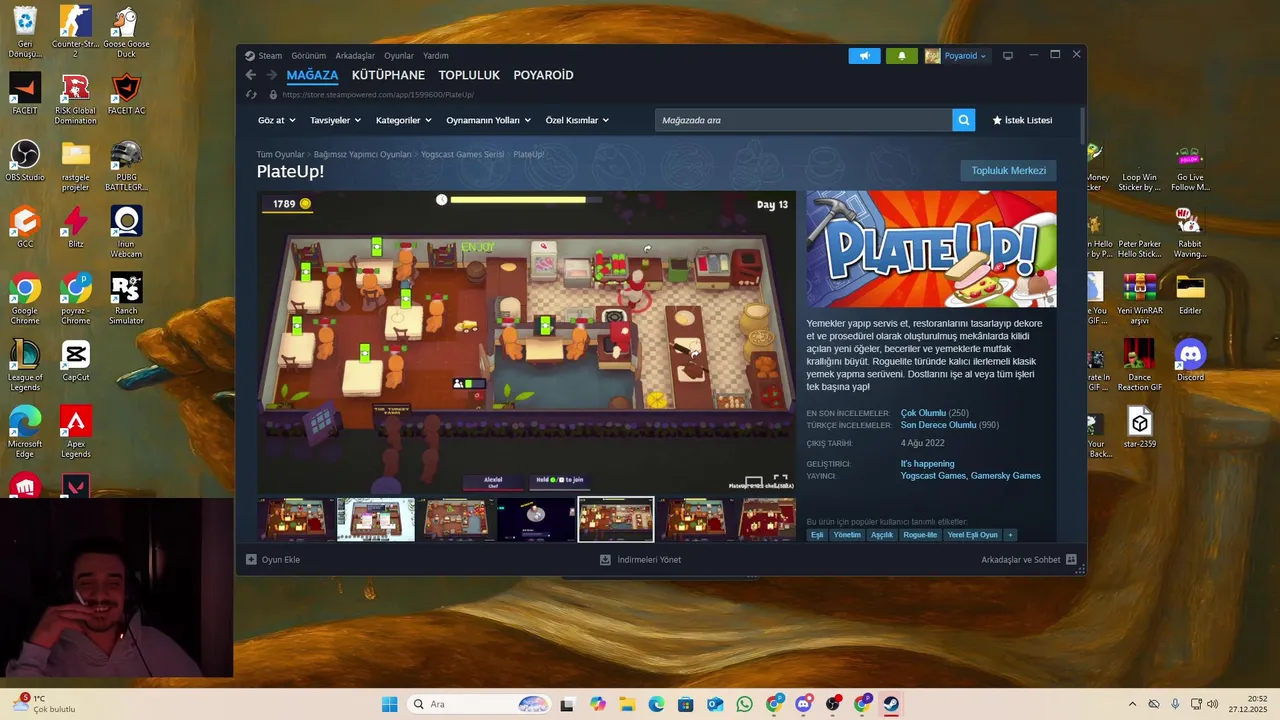Select the Yönetim tag
Image resolution: width=1280 pixels, height=720 pixels.
[x=847, y=535]
